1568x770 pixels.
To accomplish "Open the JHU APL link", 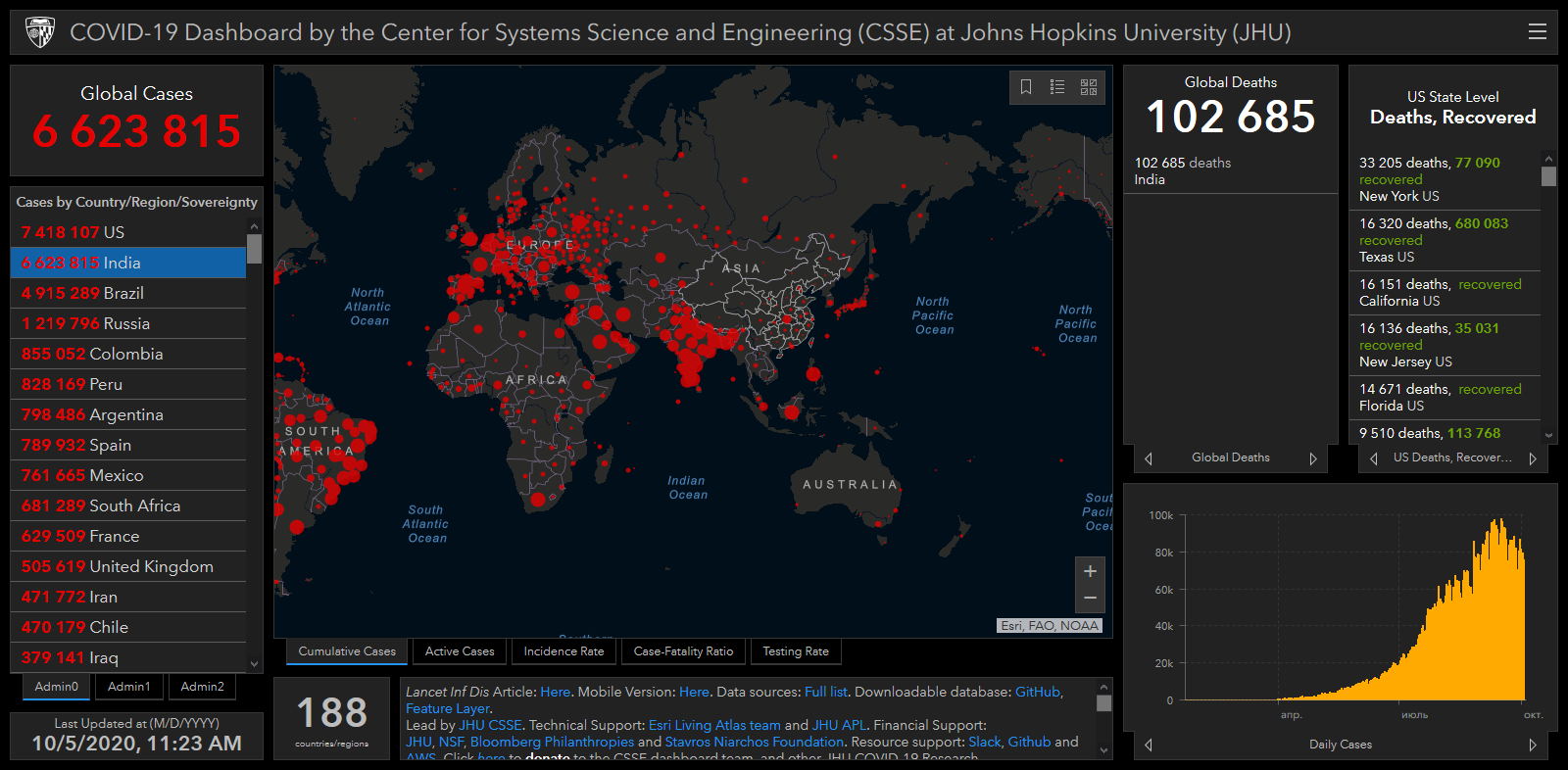I will pos(839,725).
